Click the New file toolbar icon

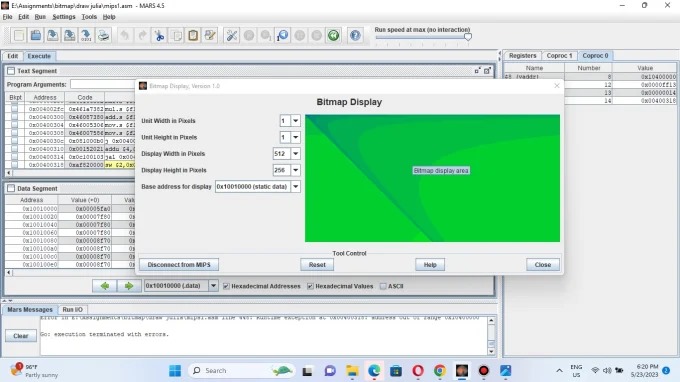coord(19,36)
